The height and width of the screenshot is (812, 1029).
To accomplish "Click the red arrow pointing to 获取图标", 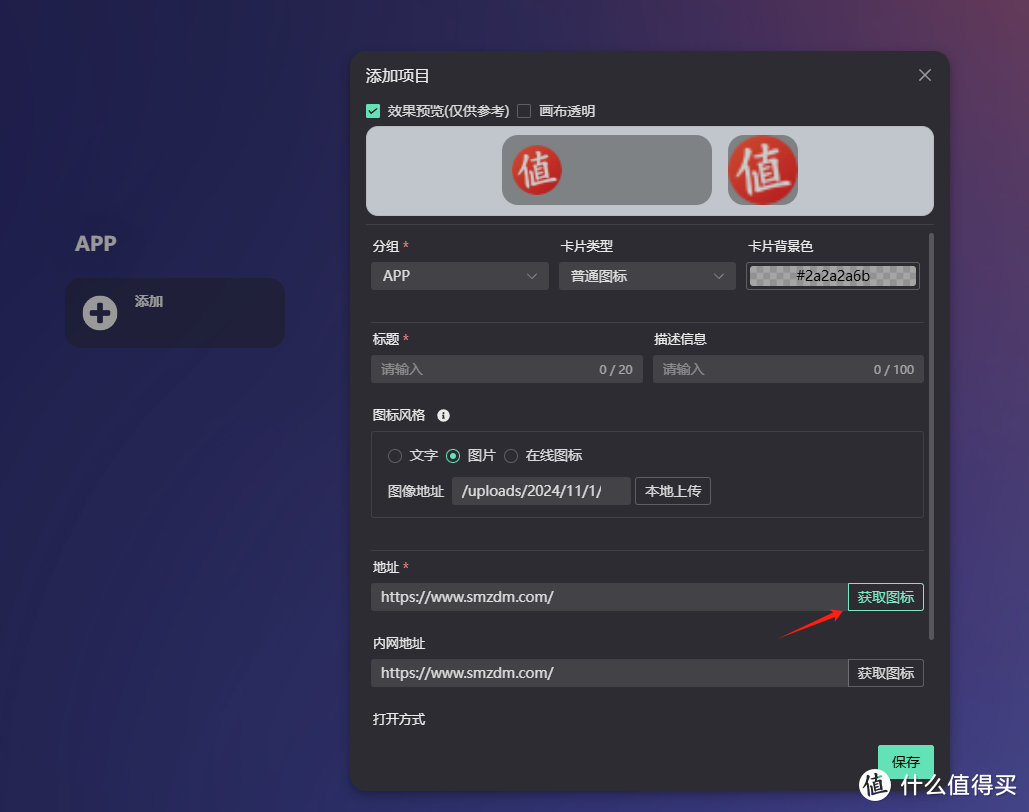I will click(x=812, y=622).
